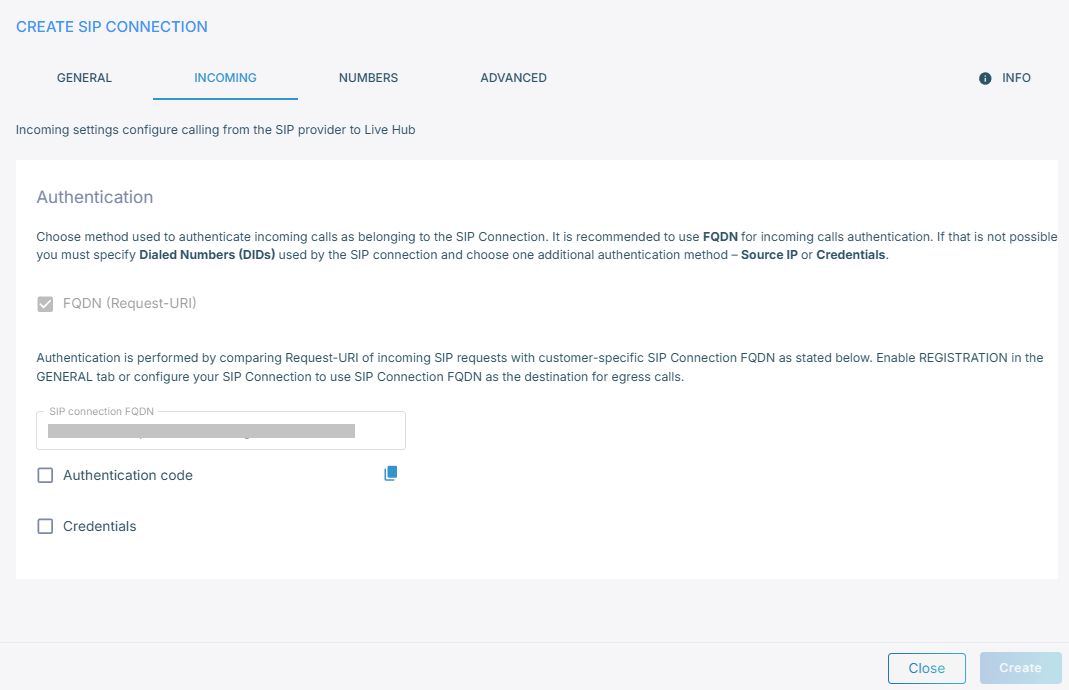The width and height of the screenshot is (1069, 690).
Task: Click the CREATE SIP CONNECTION title
Action: (x=112, y=27)
